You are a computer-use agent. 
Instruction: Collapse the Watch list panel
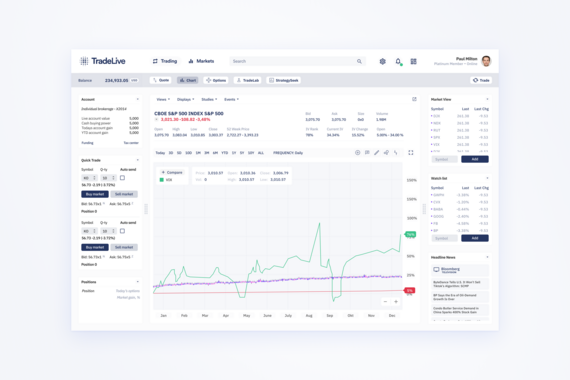tap(487, 178)
